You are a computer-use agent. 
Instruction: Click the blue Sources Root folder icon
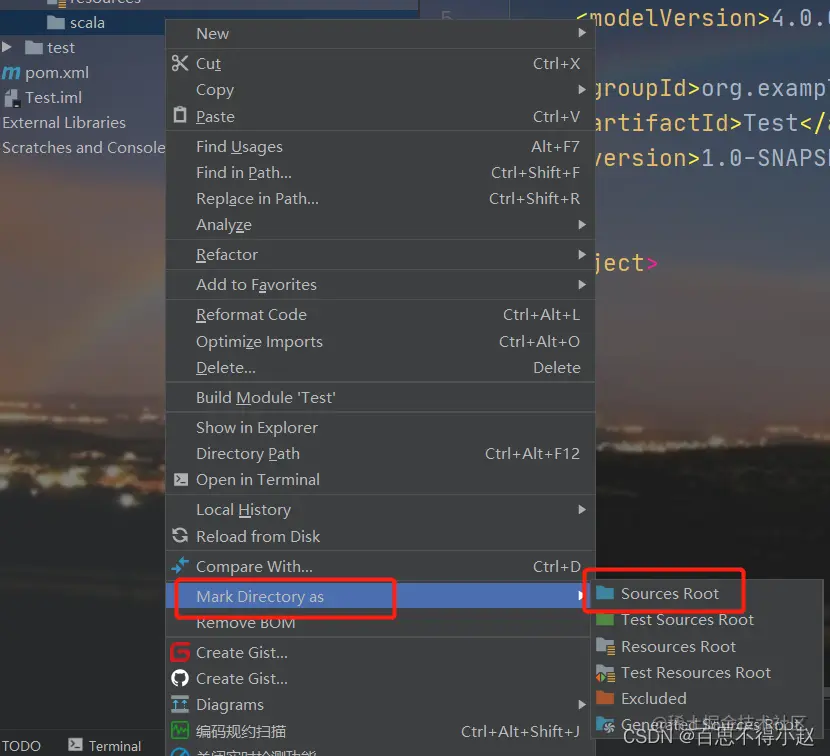point(605,593)
